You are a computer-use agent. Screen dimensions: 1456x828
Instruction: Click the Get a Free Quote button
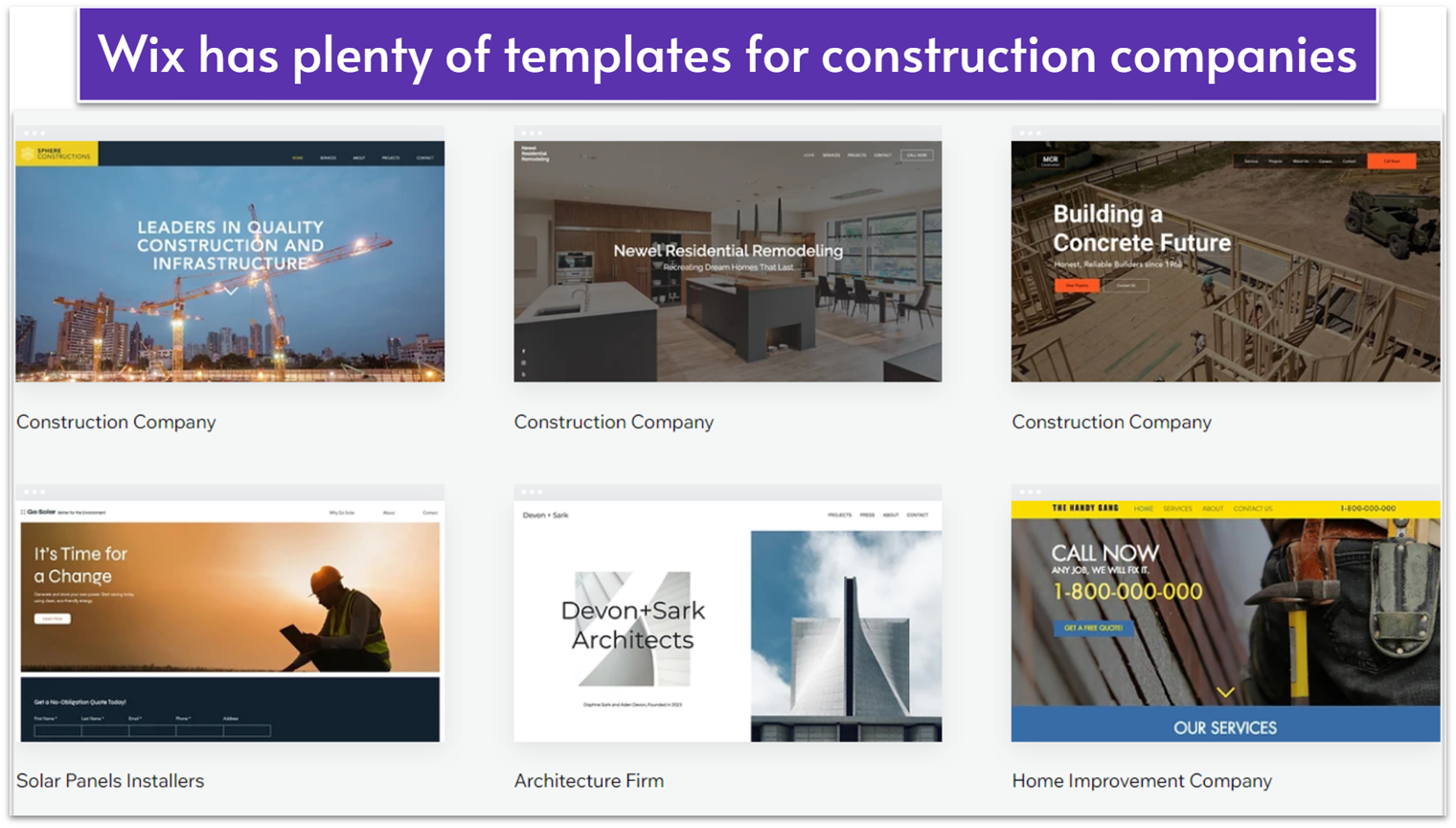click(x=1094, y=628)
